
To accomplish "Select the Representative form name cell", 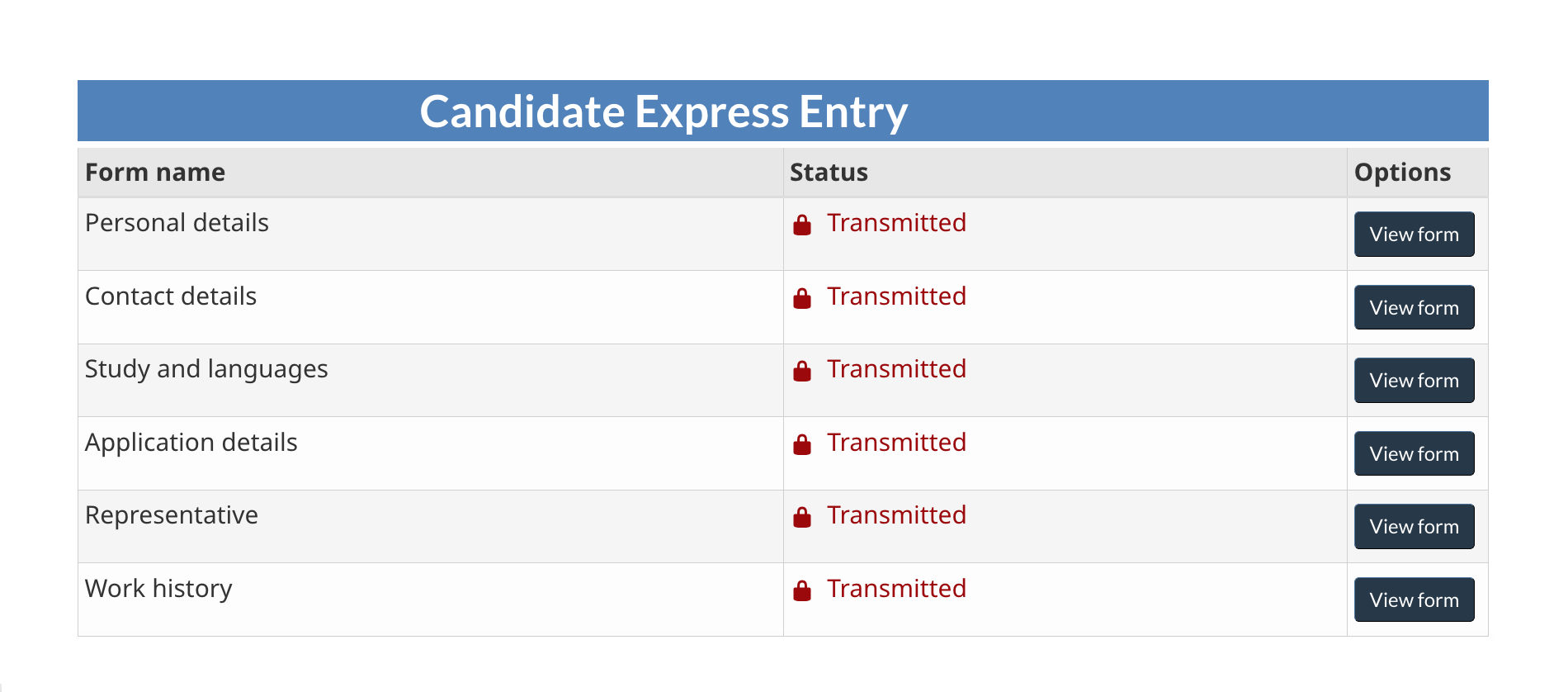I will [x=430, y=527].
